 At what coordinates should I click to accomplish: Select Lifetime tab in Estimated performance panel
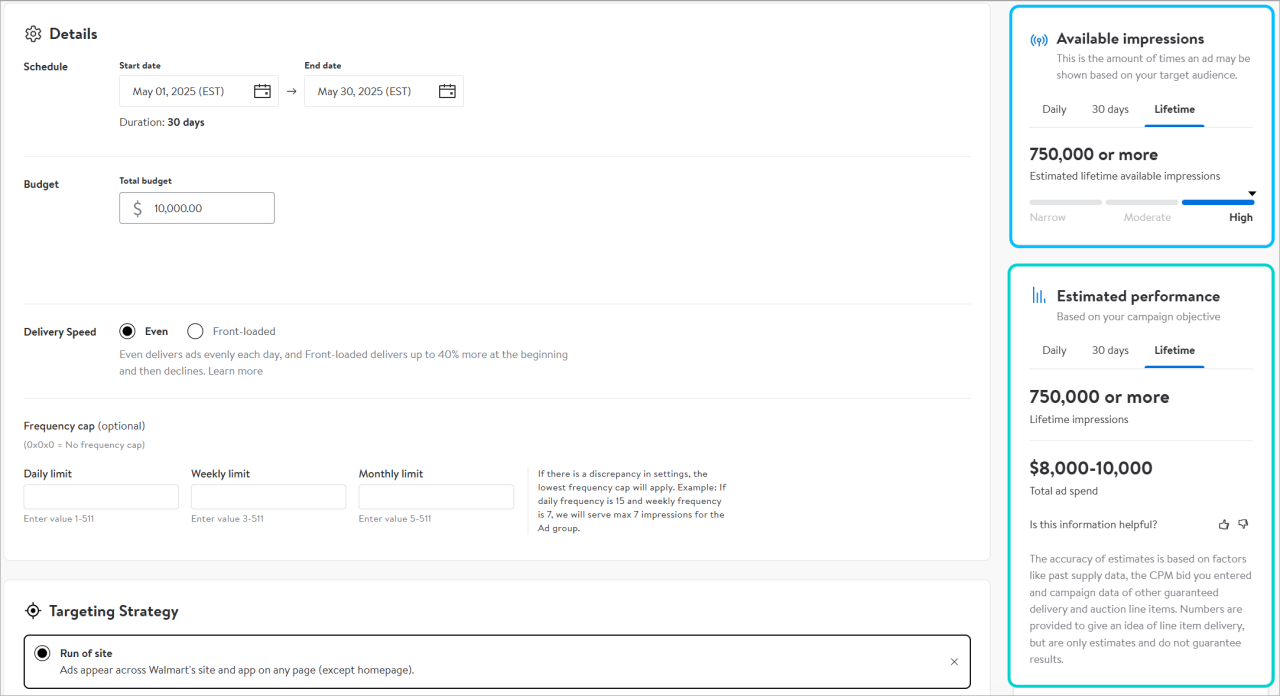1174,350
